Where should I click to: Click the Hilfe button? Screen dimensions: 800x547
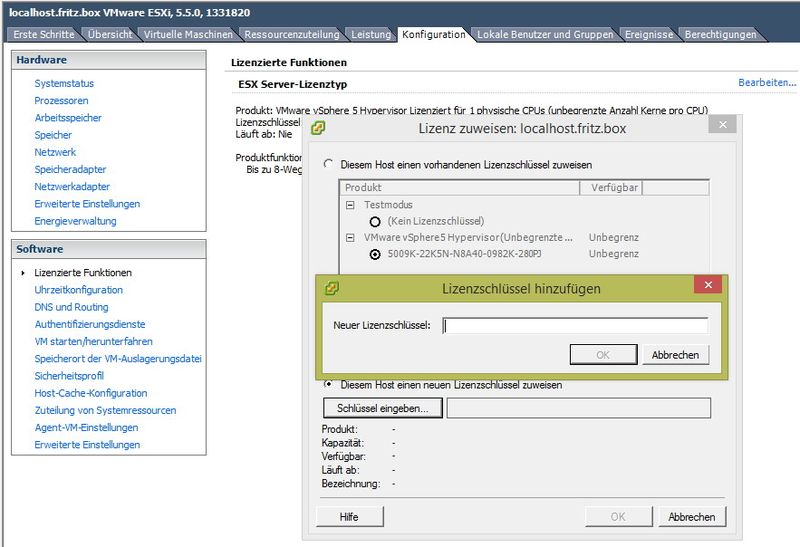(x=349, y=517)
